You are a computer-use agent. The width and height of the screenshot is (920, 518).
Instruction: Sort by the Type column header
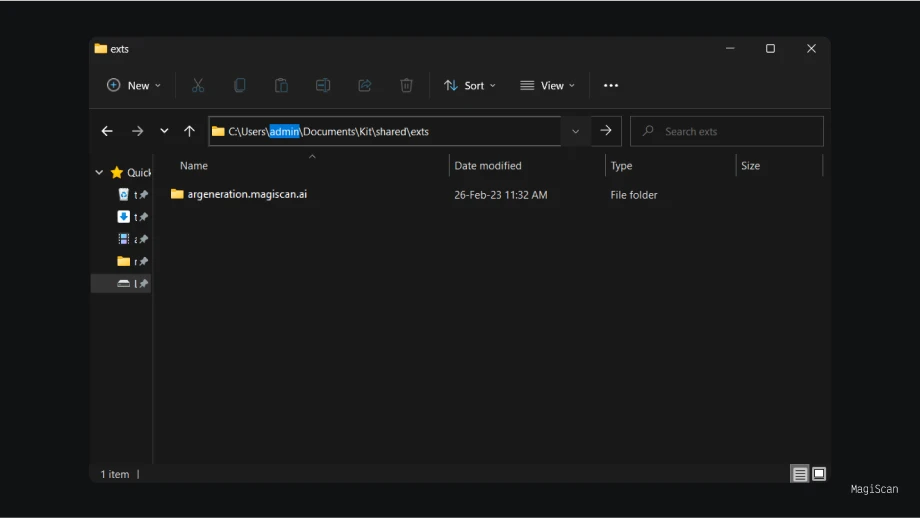[x=621, y=166]
